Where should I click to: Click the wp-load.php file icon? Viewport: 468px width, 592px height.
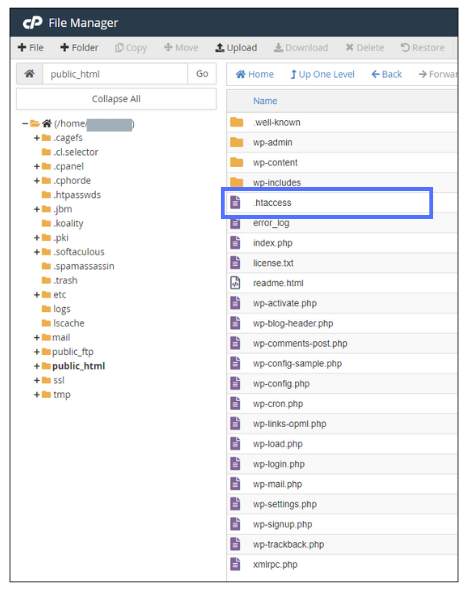click(235, 444)
